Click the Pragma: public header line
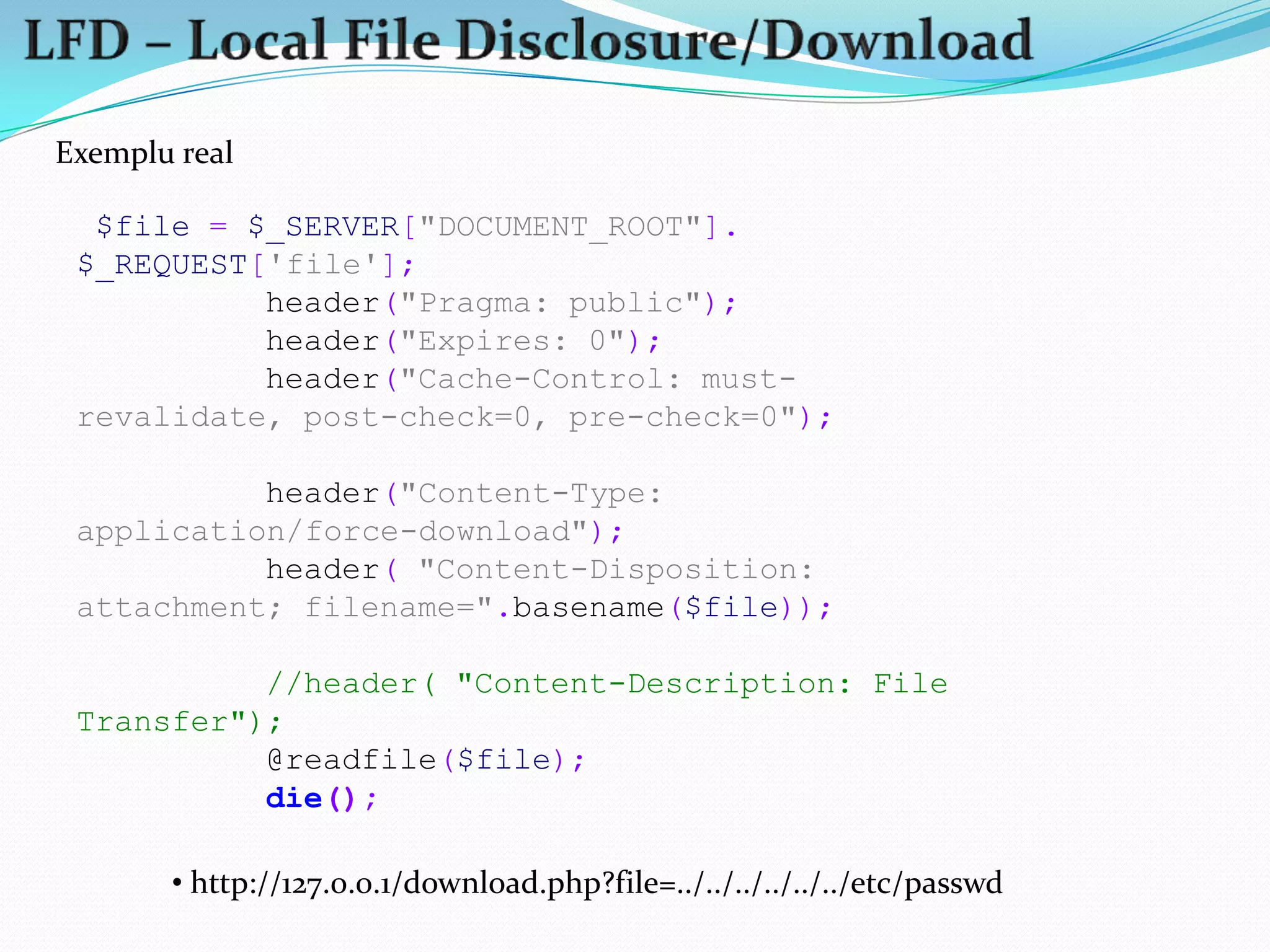The height and width of the screenshot is (952, 1270). click(x=500, y=304)
